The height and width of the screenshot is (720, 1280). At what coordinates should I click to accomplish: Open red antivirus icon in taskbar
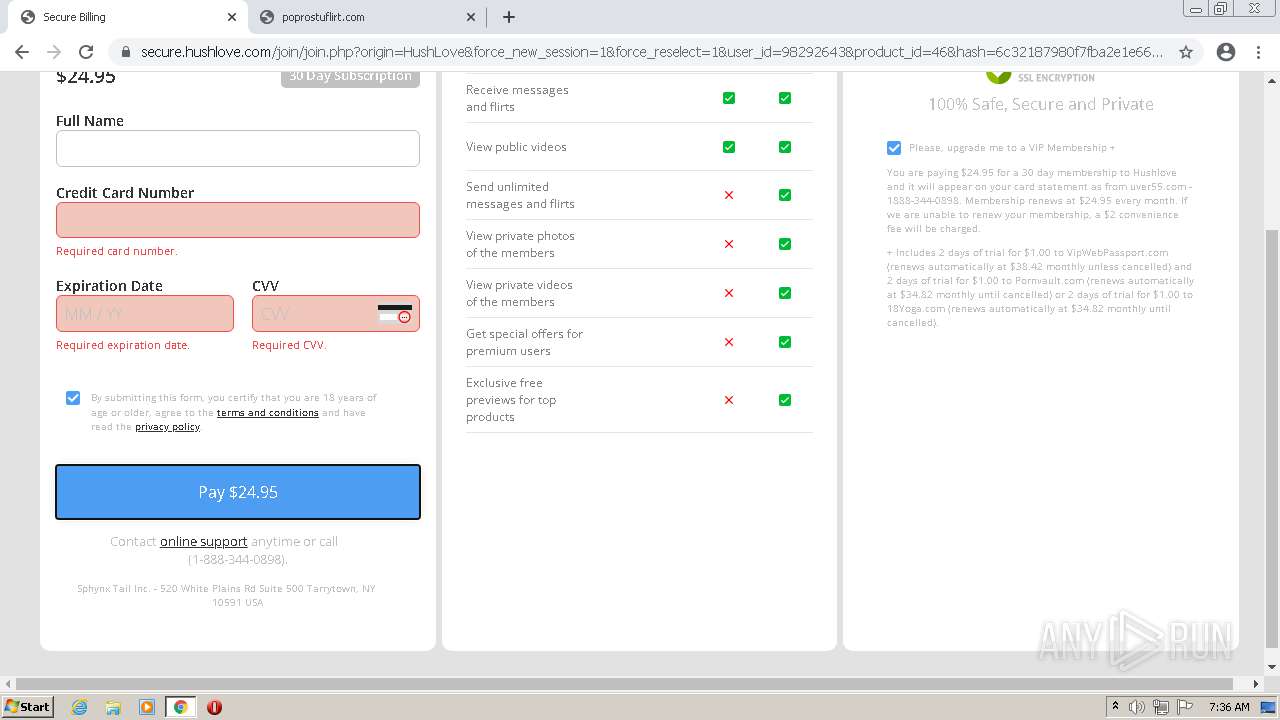(x=214, y=707)
